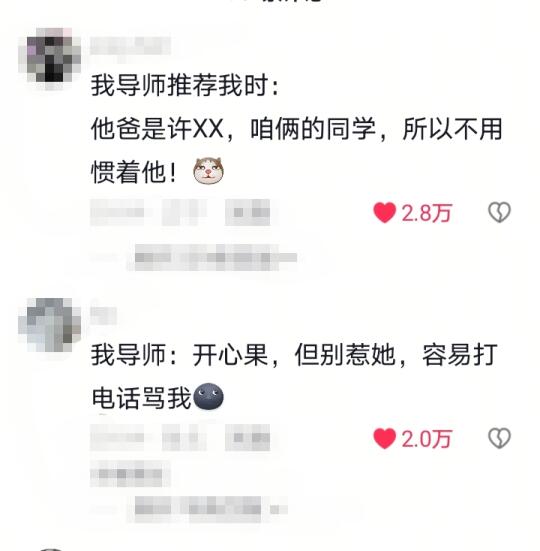Click blurred reply button under second comment

247,437
